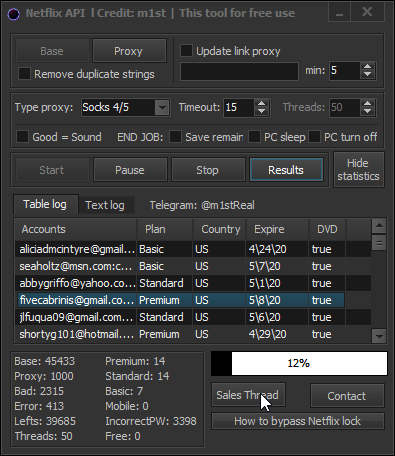The height and width of the screenshot is (456, 395).
Task: Enable Remove duplicate strings checkbox
Action: click(x=24, y=74)
